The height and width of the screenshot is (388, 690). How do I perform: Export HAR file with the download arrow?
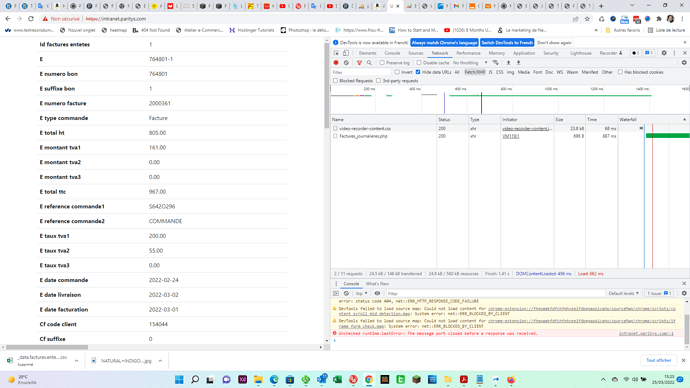pos(518,62)
